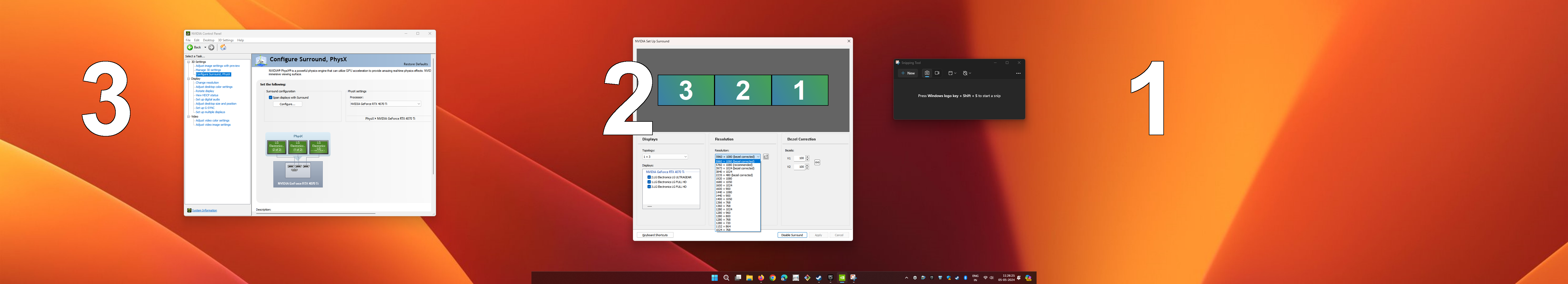This screenshot has width=1568, height=284.
Task: Click the Back arrow in NVIDIA Control Panel
Action: 190,47
